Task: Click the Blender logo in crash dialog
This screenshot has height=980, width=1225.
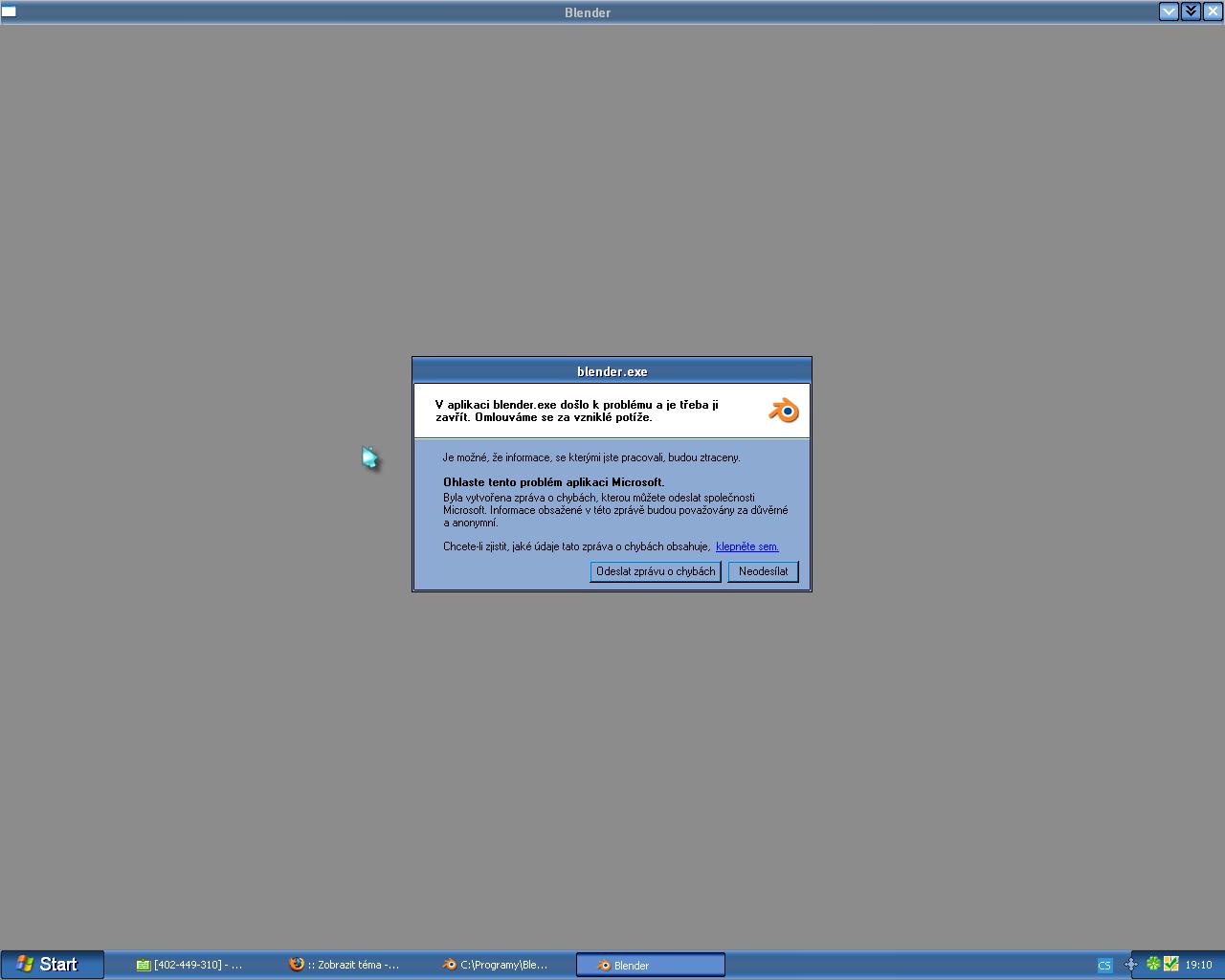Action: click(x=784, y=411)
